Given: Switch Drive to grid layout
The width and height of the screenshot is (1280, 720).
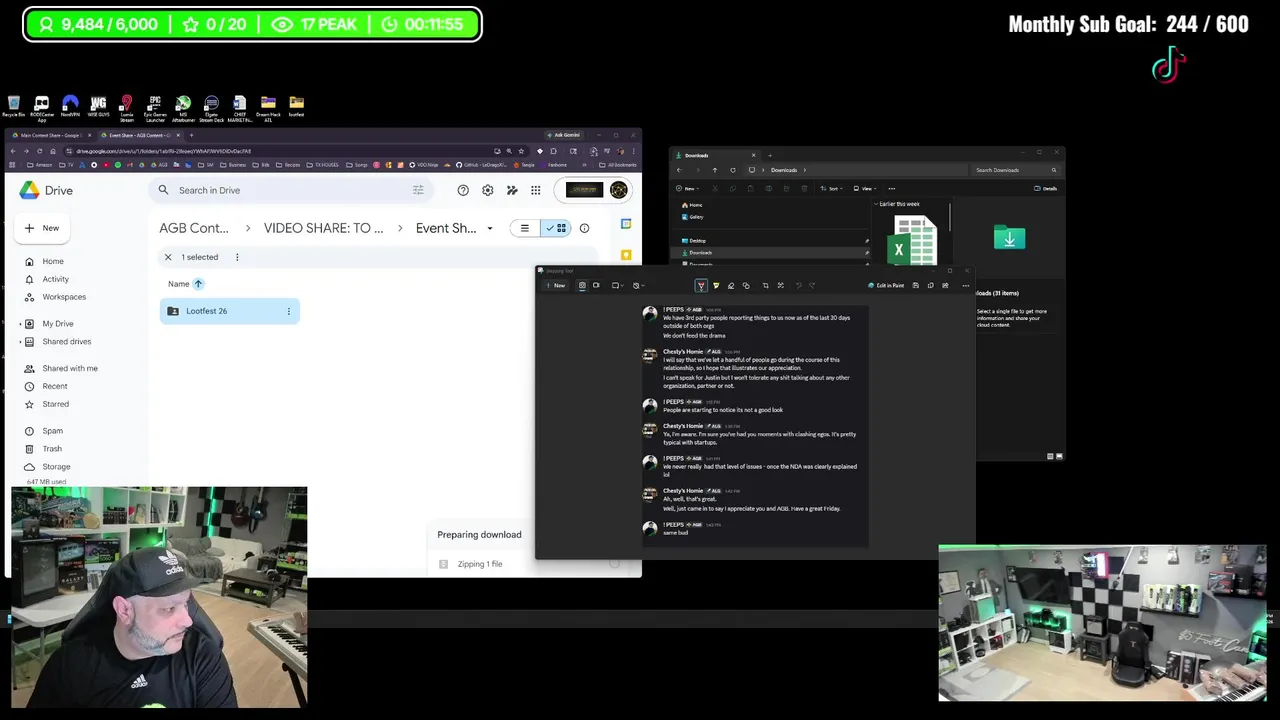Looking at the screenshot, I should click(556, 228).
